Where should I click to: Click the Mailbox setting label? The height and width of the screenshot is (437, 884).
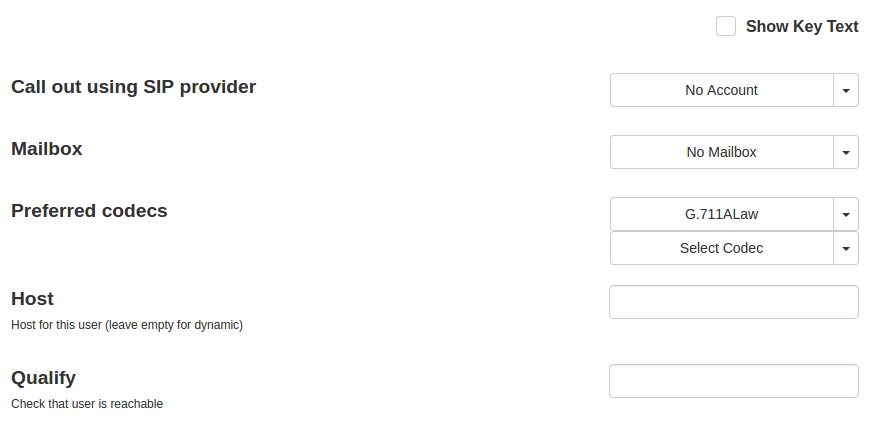(x=46, y=149)
